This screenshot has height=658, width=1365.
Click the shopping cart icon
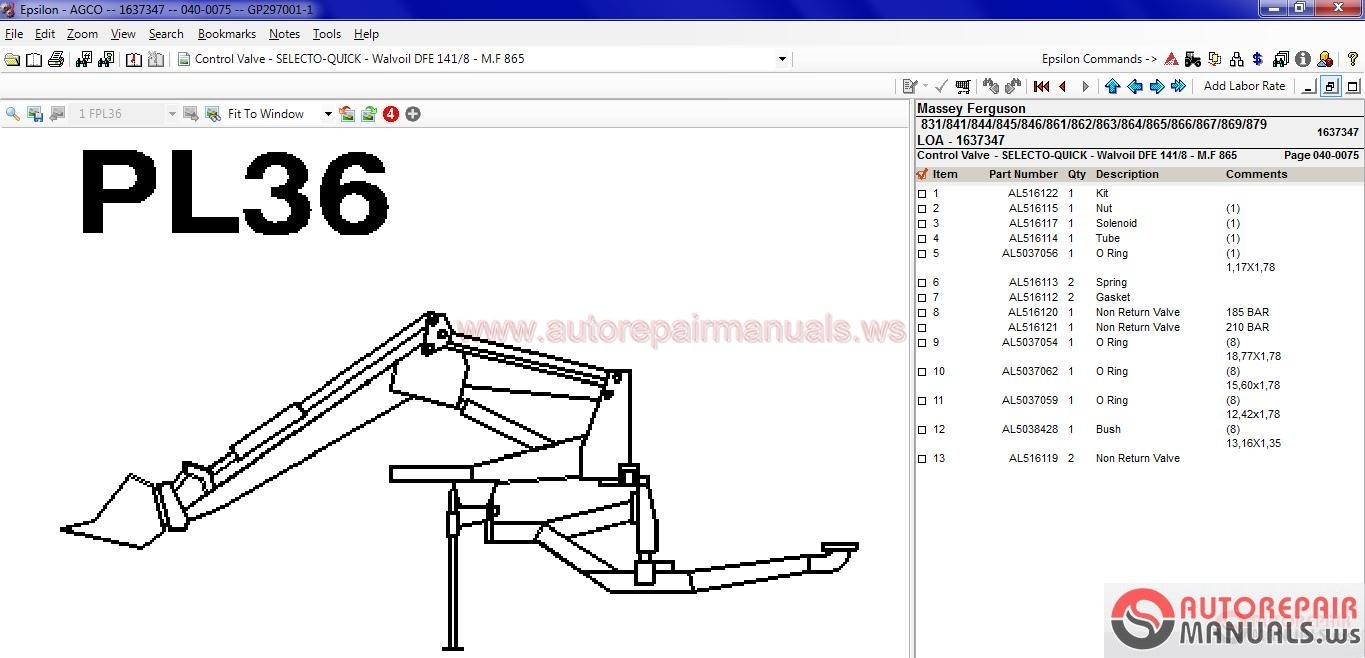[962, 87]
